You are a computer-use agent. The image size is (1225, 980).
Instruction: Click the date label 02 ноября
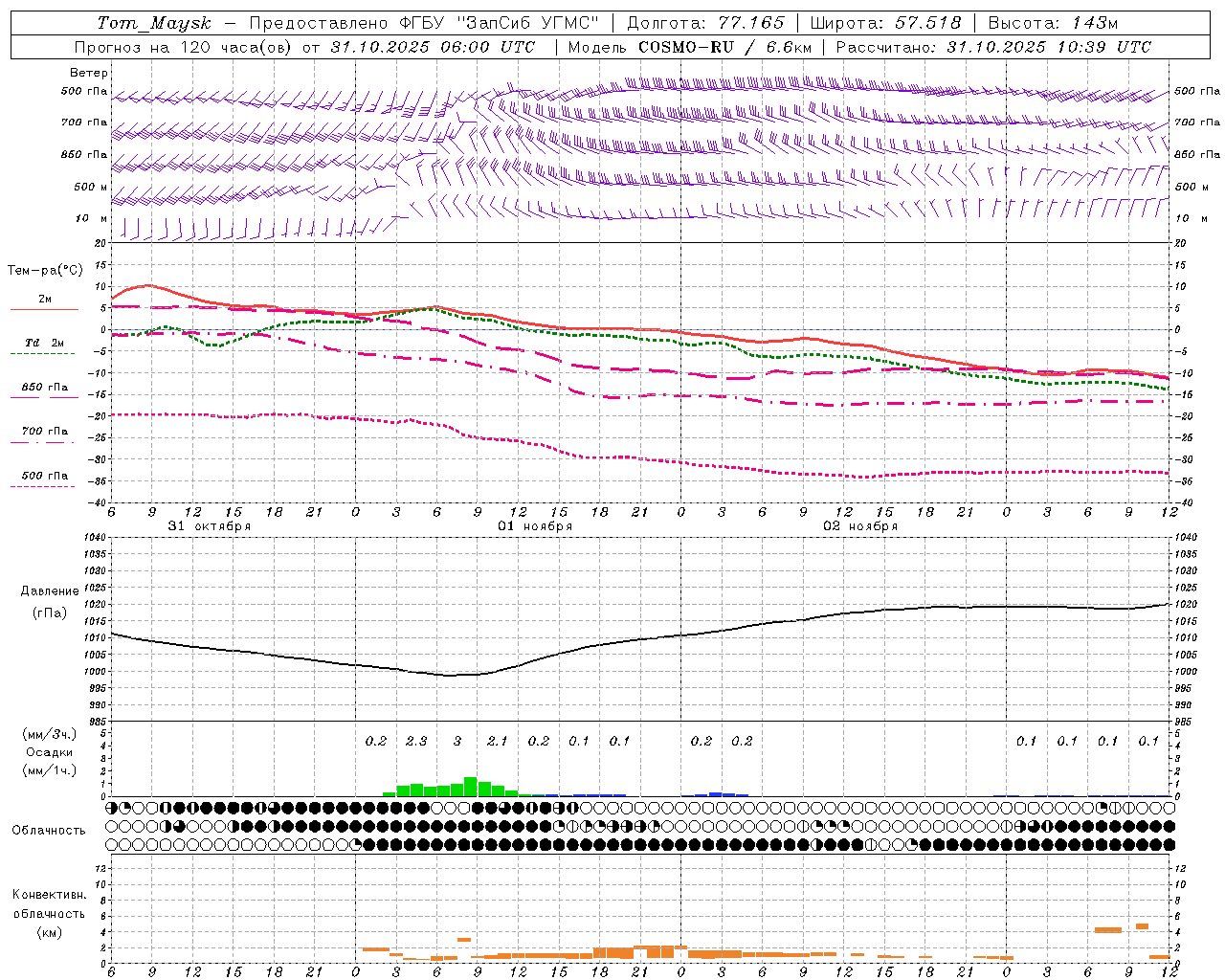point(860,526)
